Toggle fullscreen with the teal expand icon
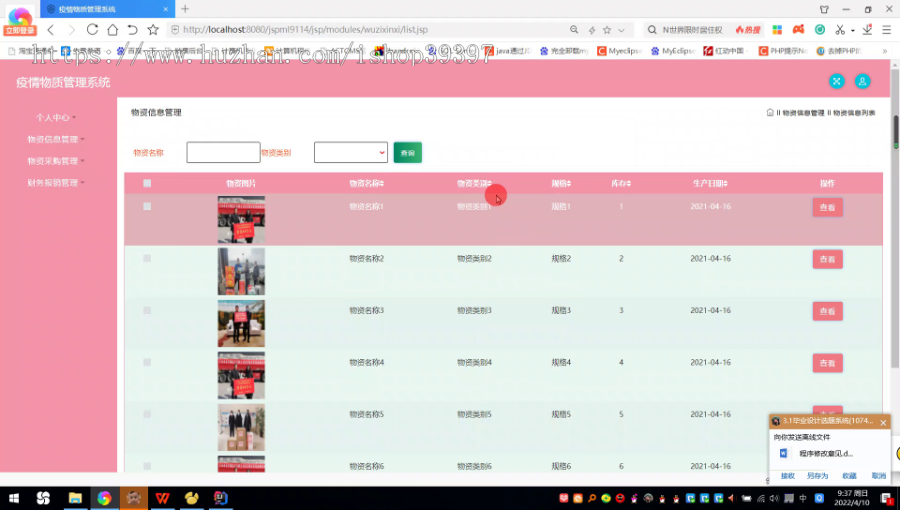The width and height of the screenshot is (900, 510). (x=836, y=81)
